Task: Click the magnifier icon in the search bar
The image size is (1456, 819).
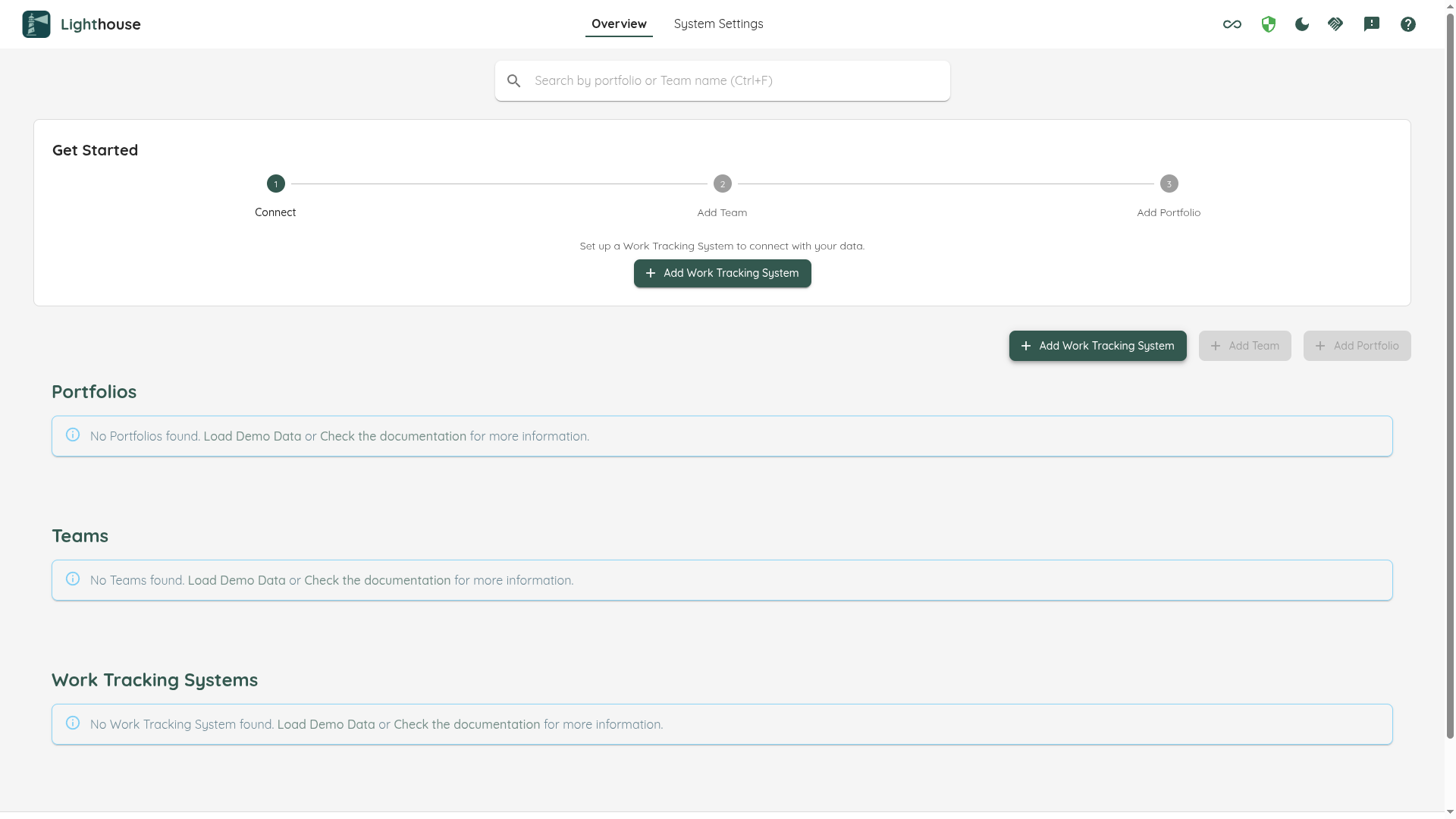Action: tap(514, 80)
